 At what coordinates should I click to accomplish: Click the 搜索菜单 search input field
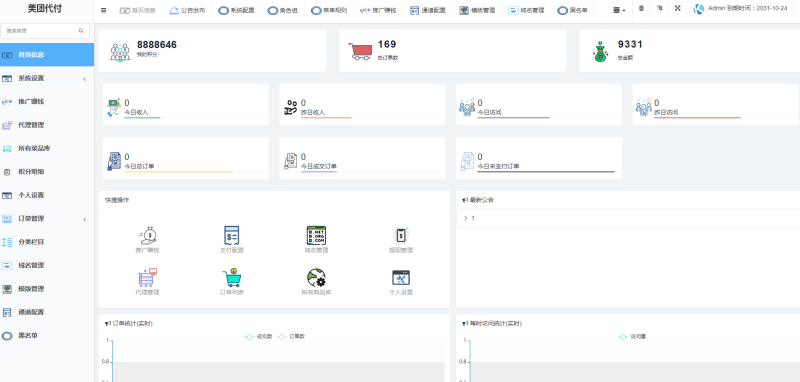click(45, 31)
